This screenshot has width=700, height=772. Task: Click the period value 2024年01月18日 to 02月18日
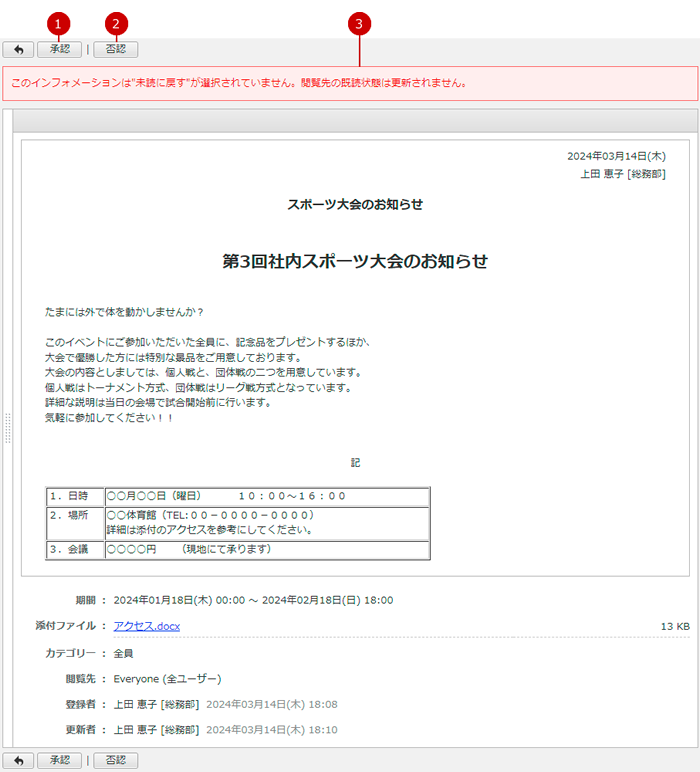254,600
